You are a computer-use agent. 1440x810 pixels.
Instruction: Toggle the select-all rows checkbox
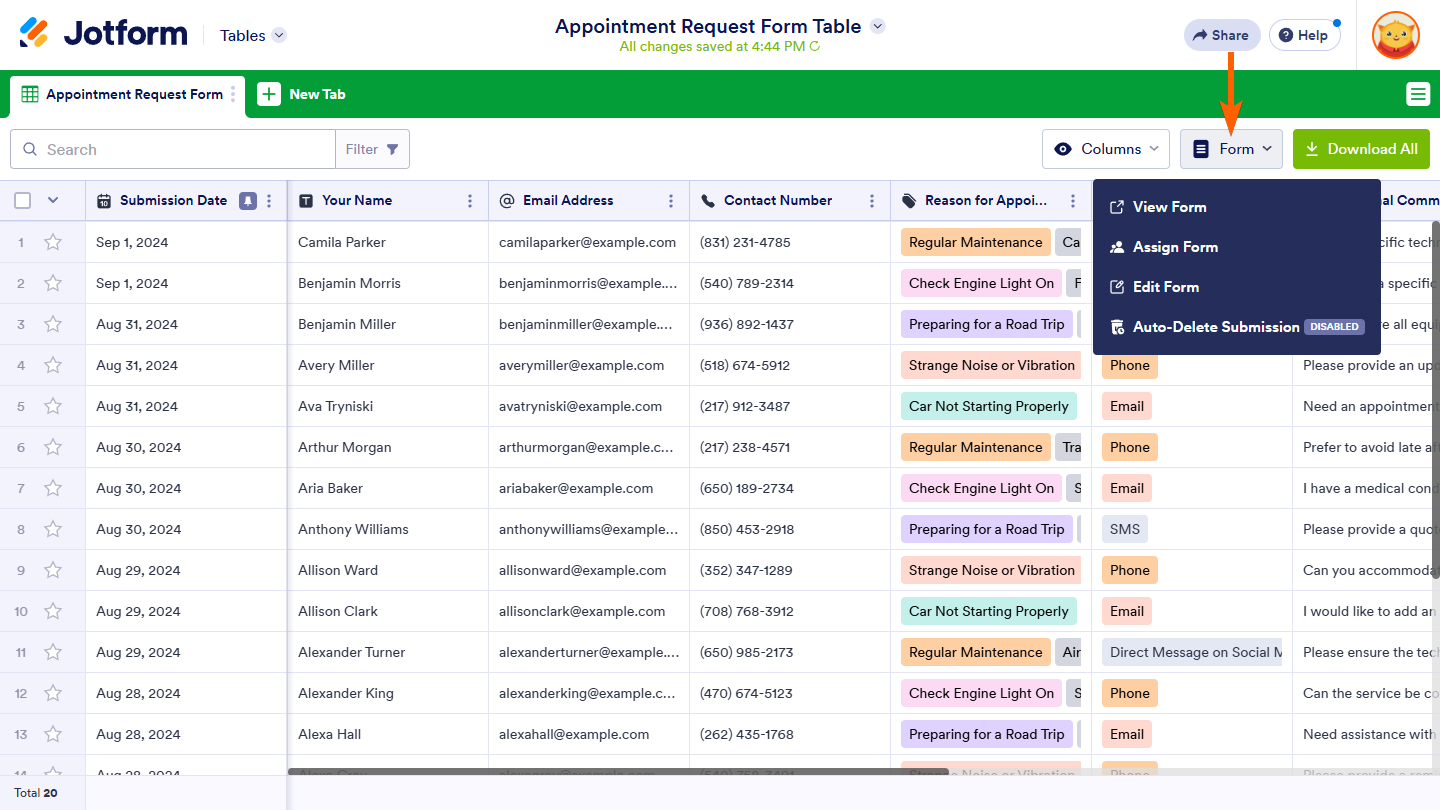pyautogui.click(x=22, y=201)
